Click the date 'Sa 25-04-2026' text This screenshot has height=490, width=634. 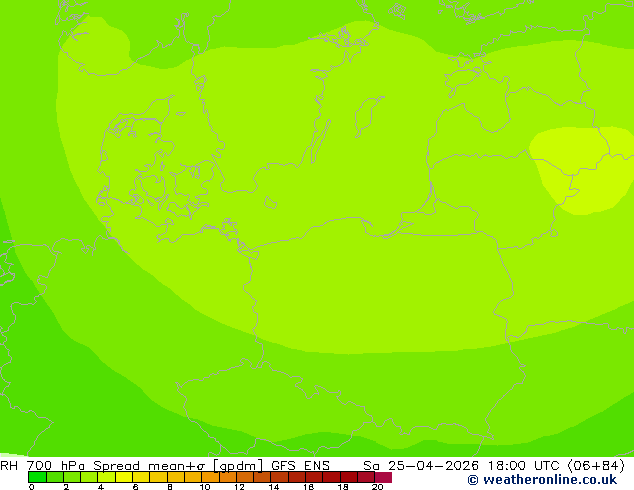pyautogui.click(x=421, y=466)
